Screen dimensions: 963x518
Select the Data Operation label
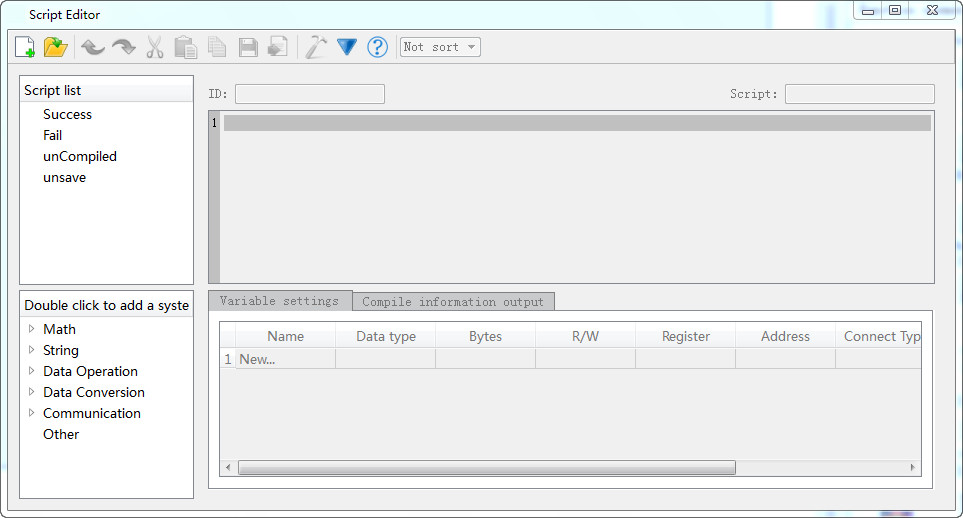(90, 371)
